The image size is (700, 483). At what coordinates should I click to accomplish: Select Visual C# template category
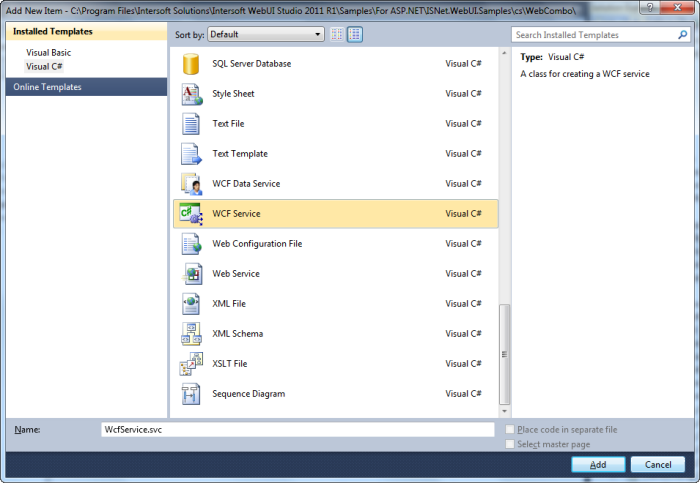[x=43, y=66]
